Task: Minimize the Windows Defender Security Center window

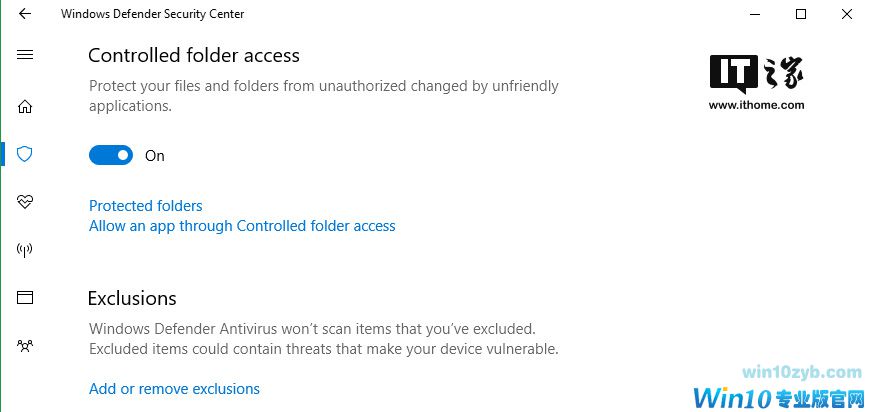Action: [x=754, y=14]
